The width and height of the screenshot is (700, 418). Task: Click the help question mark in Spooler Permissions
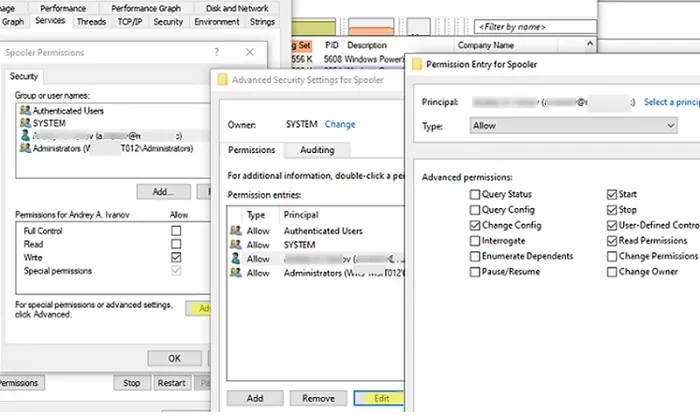pos(216,52)
